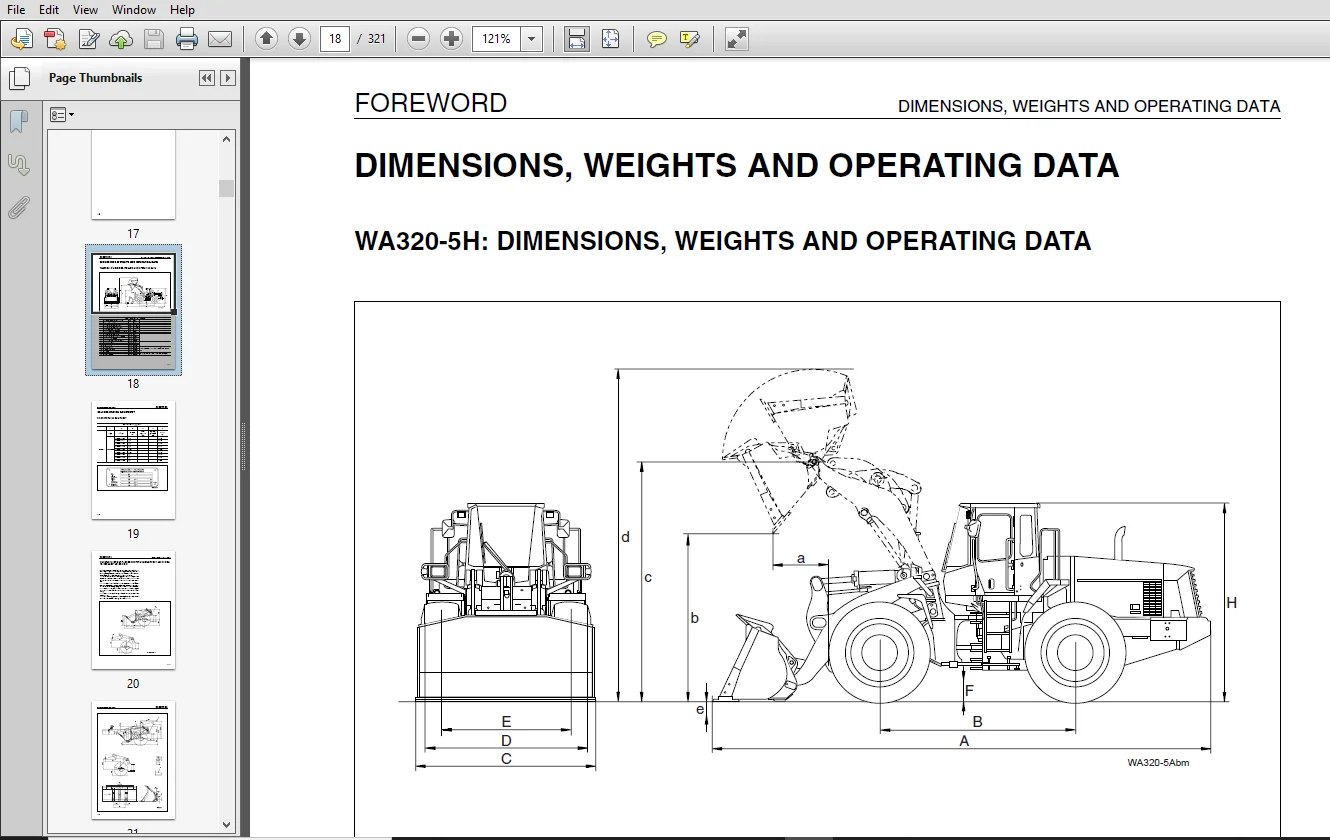Click the Email envelope icon
The image size is (1330, 840).
220,39
